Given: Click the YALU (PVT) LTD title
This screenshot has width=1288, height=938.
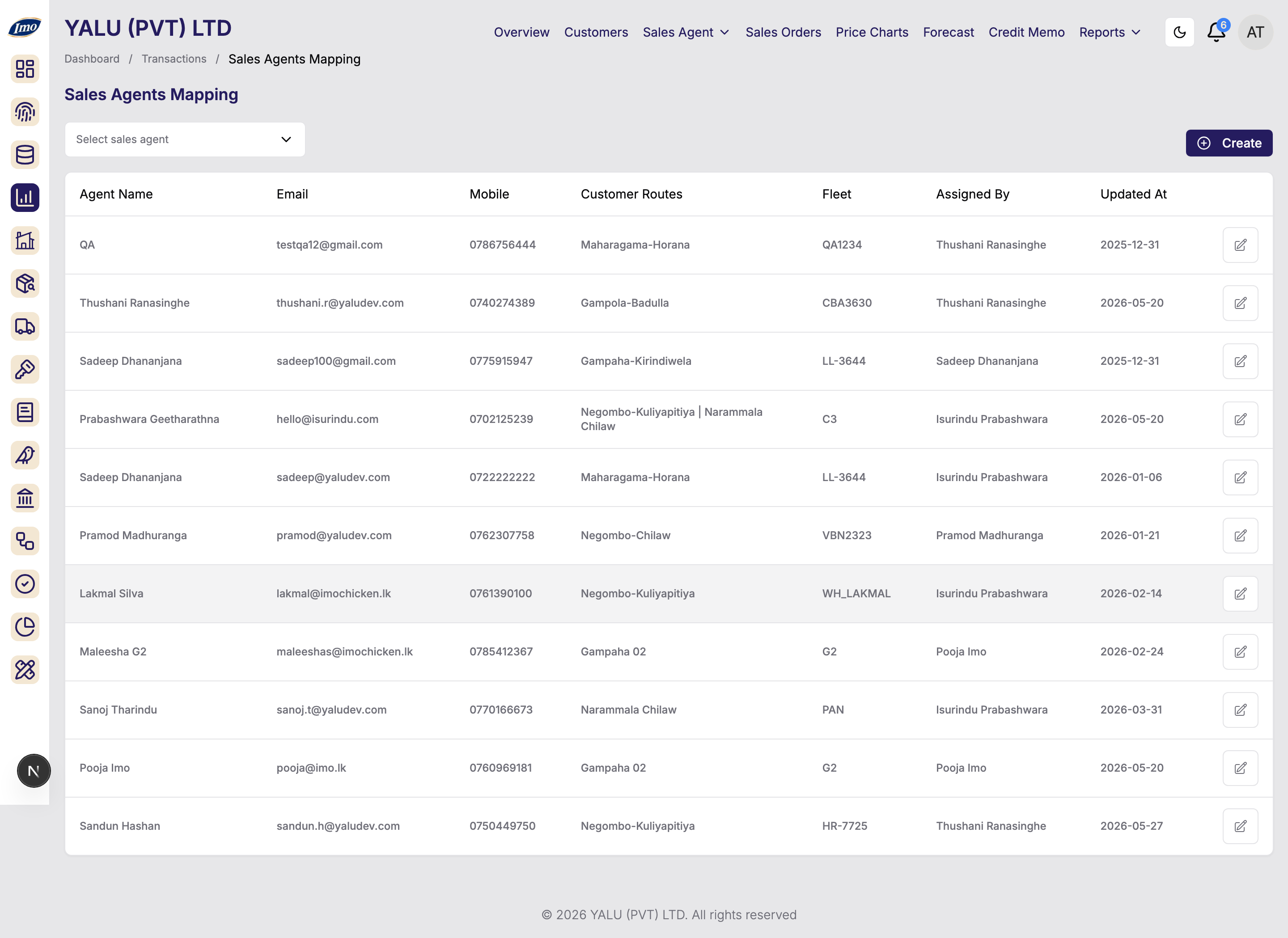Looking at the screenshot, I should pyautogui.click(x=148, y=28).
